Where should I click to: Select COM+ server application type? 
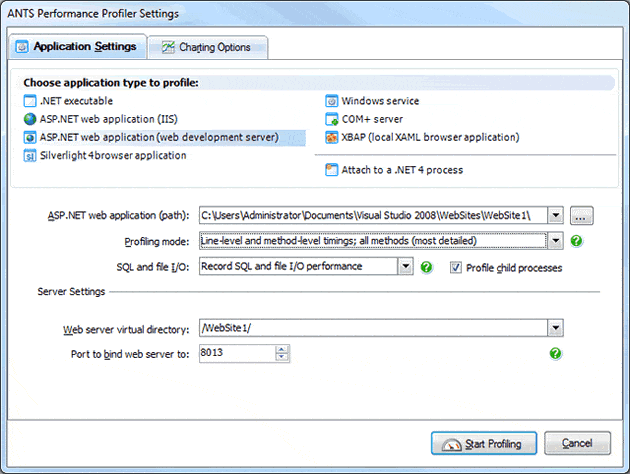(x=364, y=119)
